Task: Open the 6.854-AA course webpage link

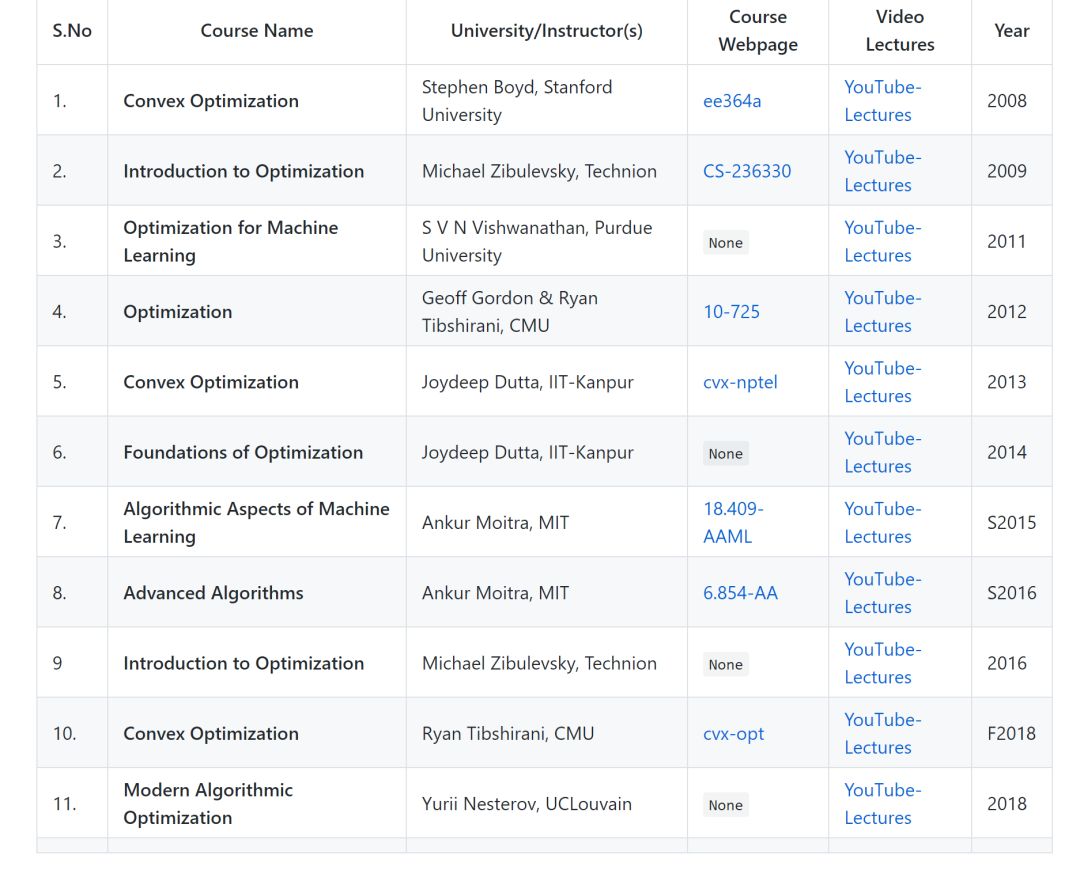Action: pos(740,593)
